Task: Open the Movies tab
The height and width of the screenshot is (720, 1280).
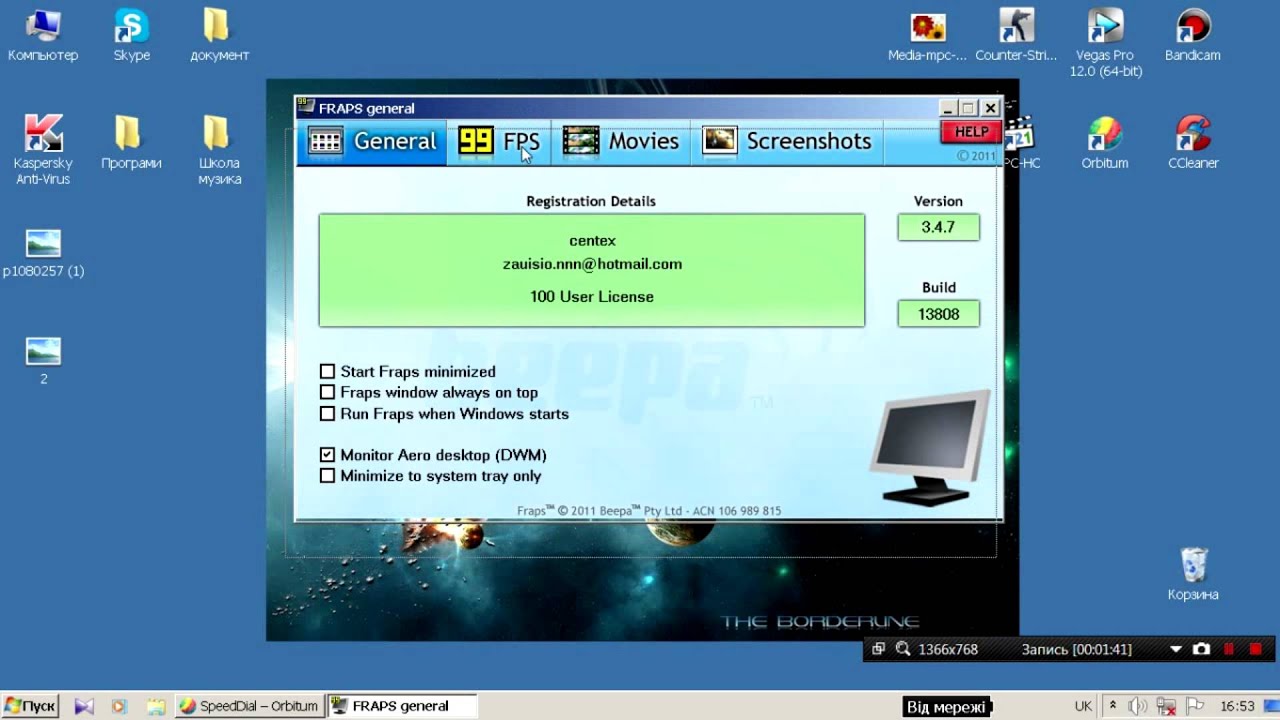Action: pyautogui.click(x=621, y=142)
